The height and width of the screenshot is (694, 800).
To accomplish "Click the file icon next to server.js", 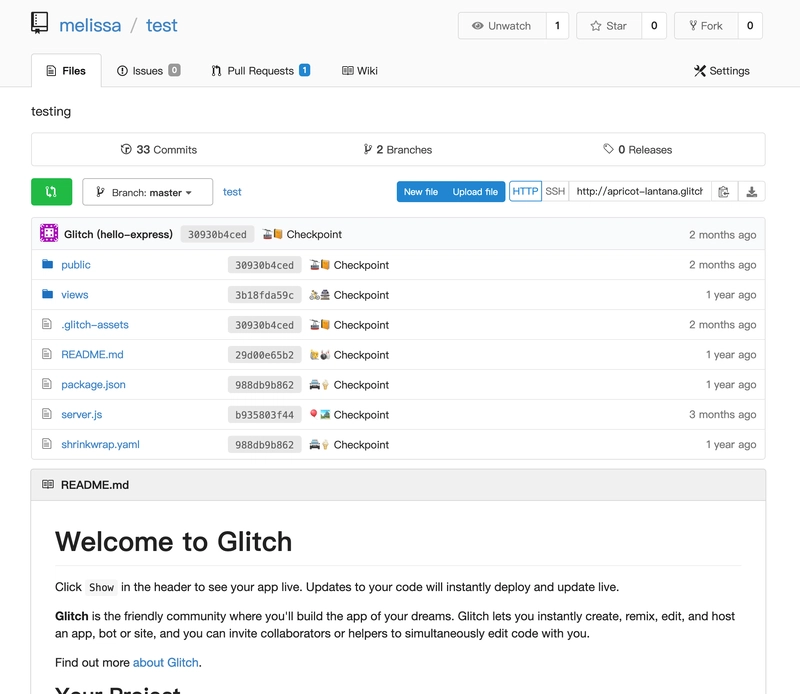I will pos(47,415).
